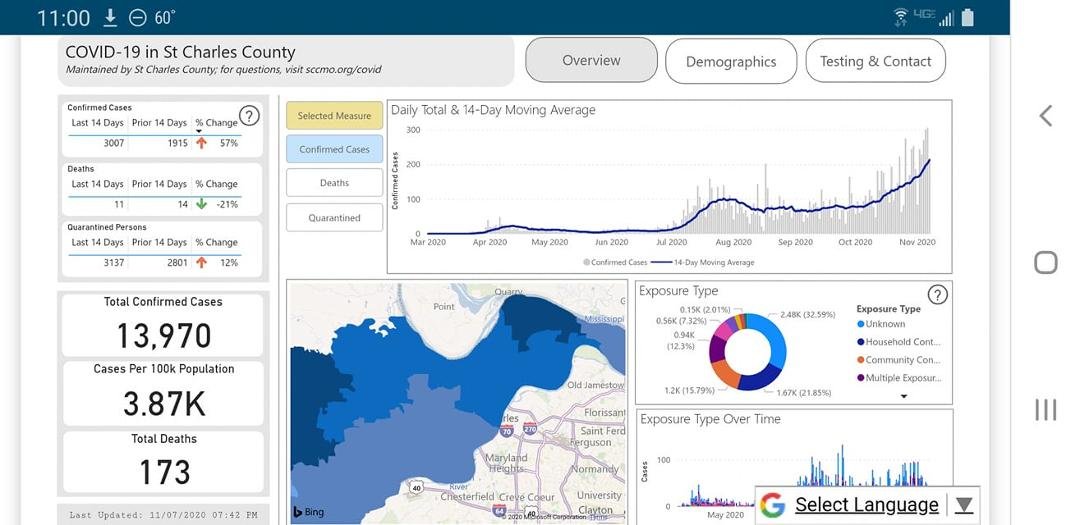Tap the download icon in status bar

(110, 18)
